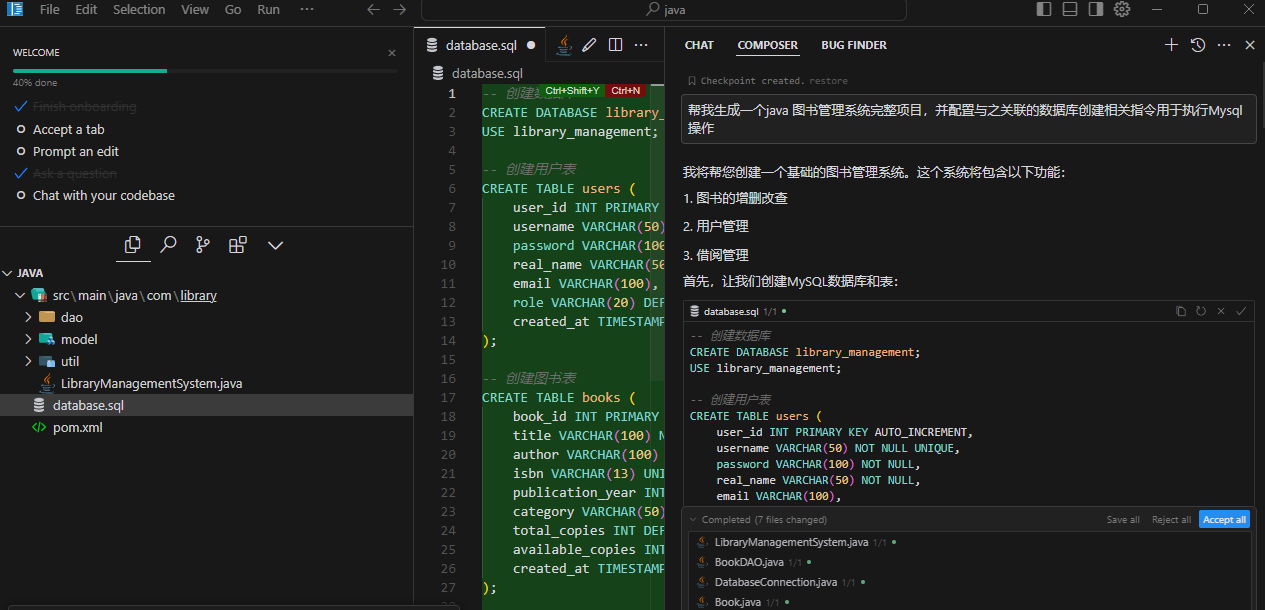
Task: Show composer history with the clock icon
Action: pos(1198,45)
